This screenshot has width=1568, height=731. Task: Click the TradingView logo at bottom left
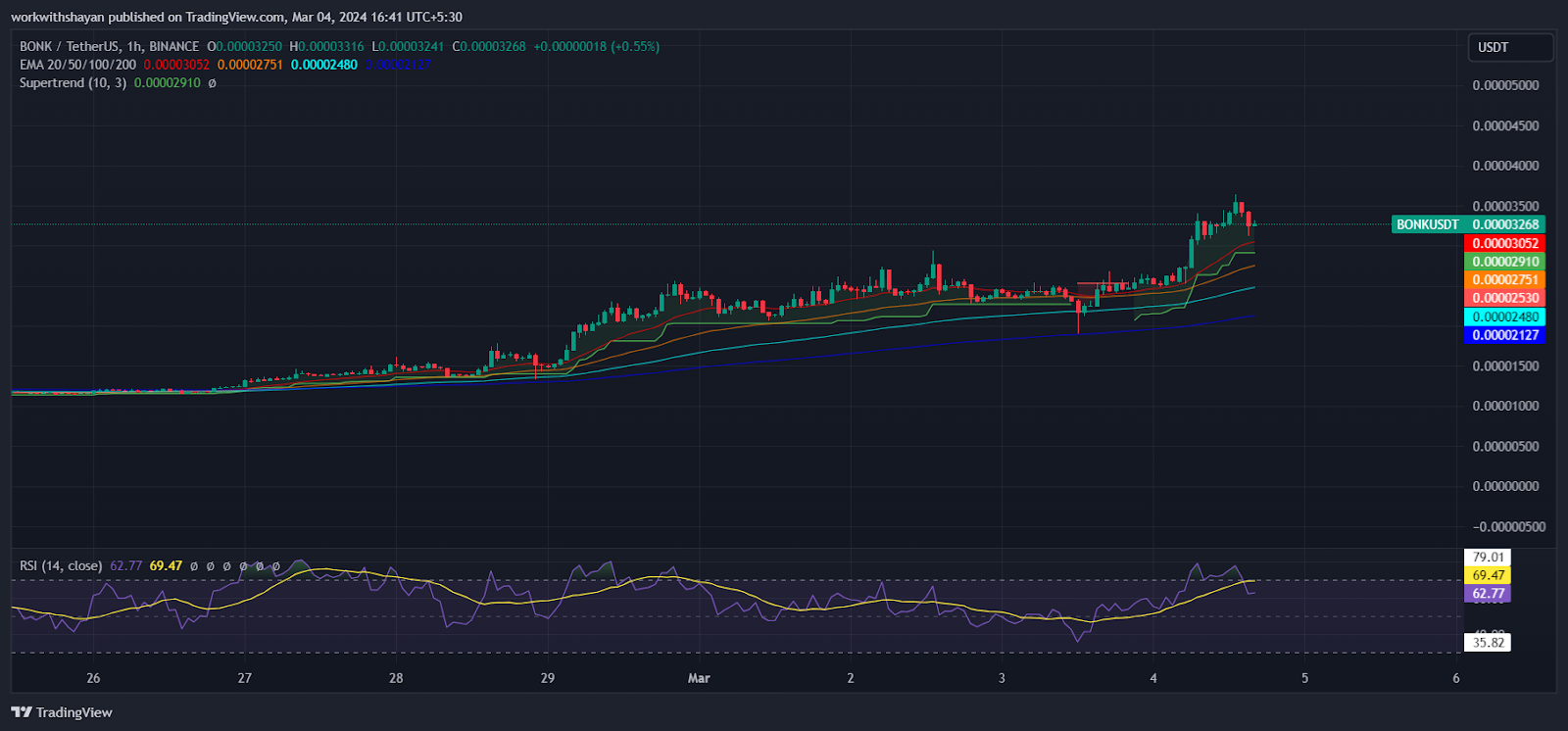point(62,712)
